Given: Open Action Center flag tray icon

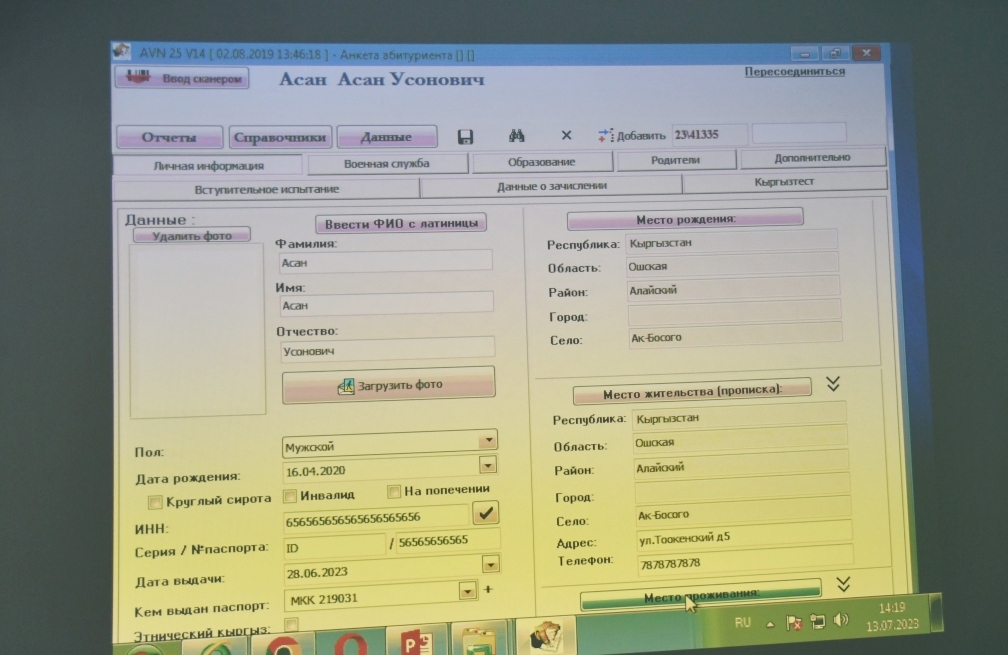Looking at the screenshot, I should (795, 623).
